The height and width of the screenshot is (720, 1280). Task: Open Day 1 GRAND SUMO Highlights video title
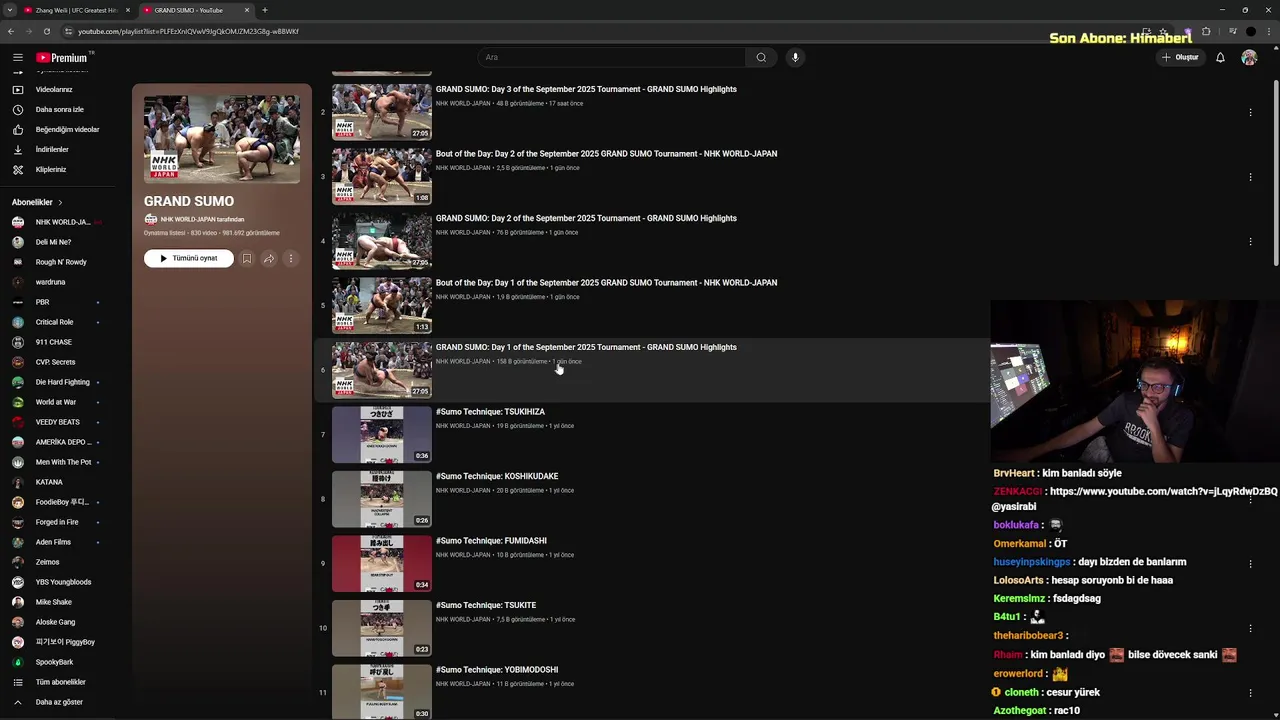coord(586,347)
